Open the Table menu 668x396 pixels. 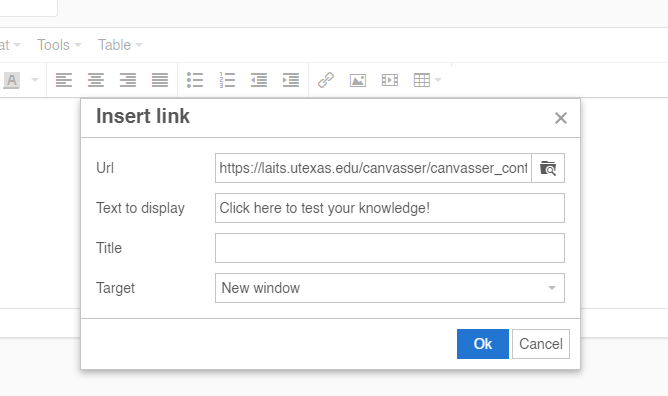point(120,45)
